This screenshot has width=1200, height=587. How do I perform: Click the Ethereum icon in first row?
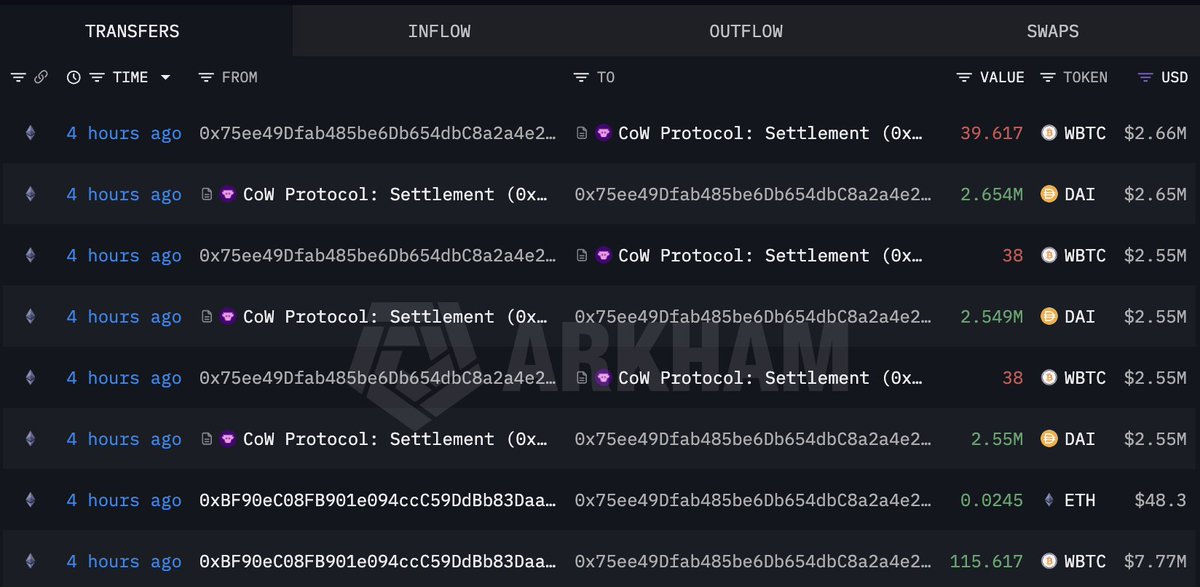tap(30, 133)
